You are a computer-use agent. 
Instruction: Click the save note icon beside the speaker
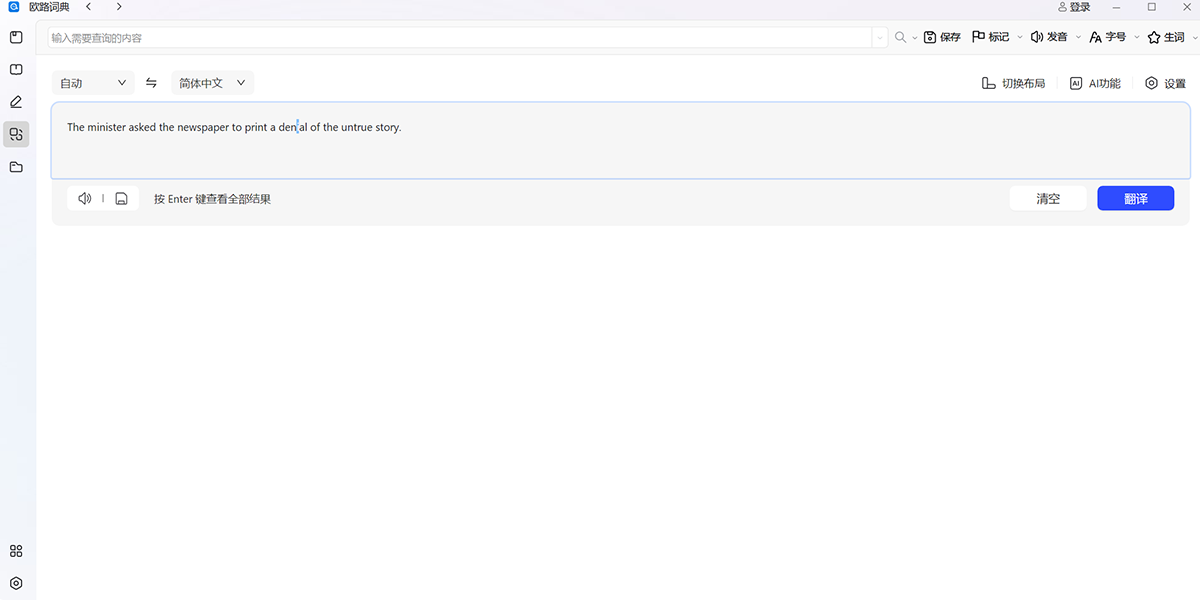(121, 199)
